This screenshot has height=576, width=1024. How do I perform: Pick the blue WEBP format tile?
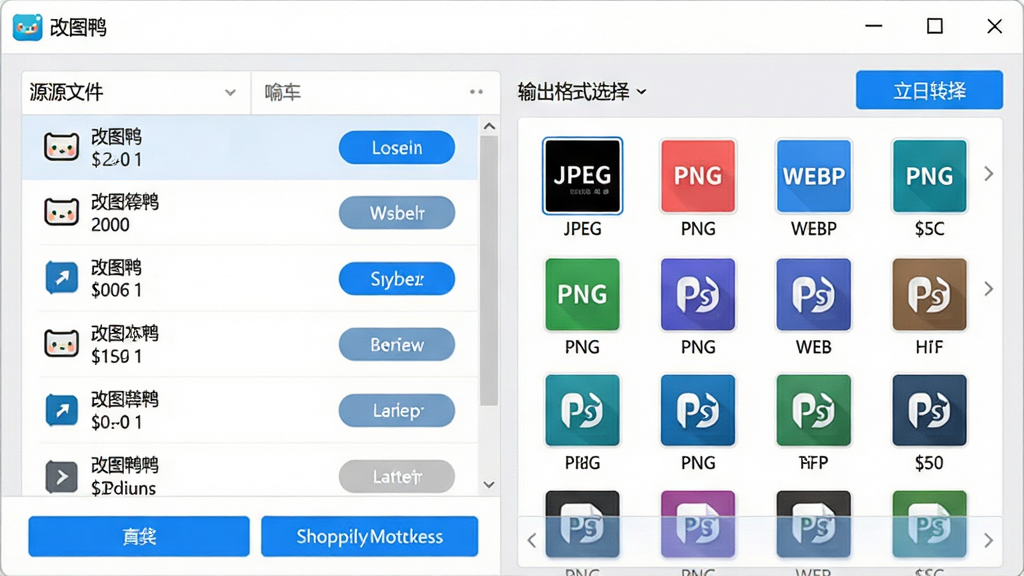[x=814, y=176]
